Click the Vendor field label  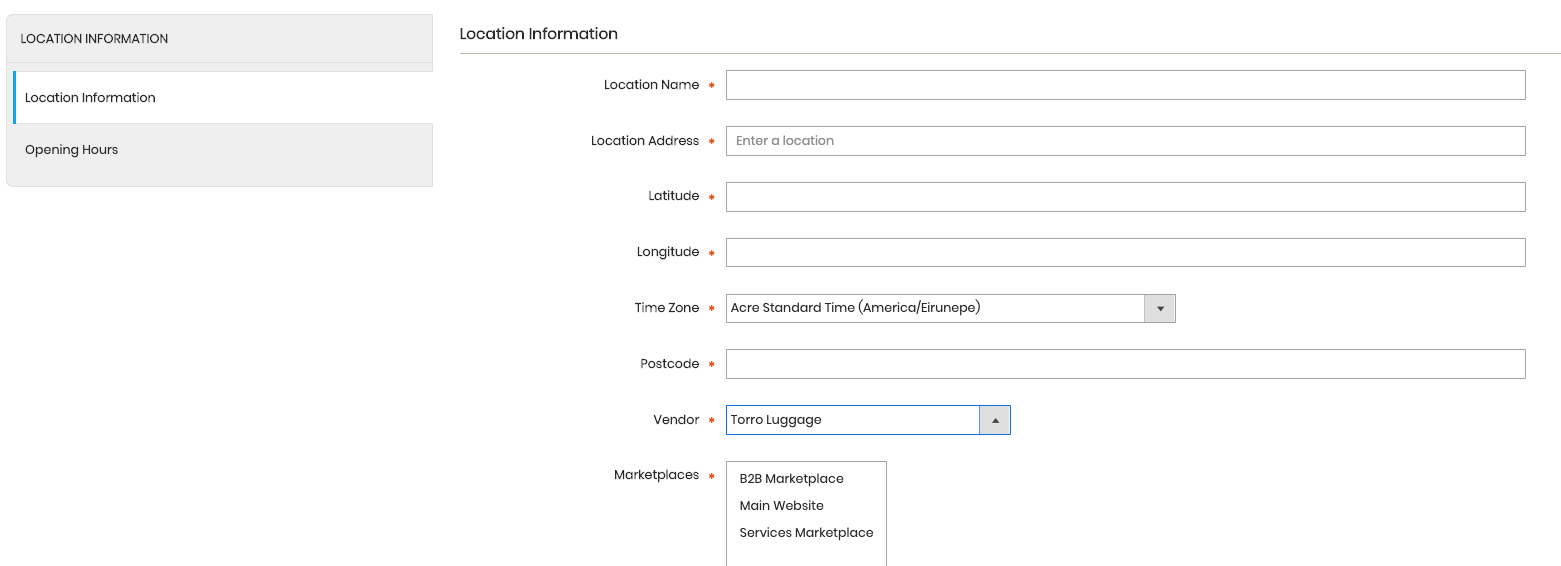[676, 420]
